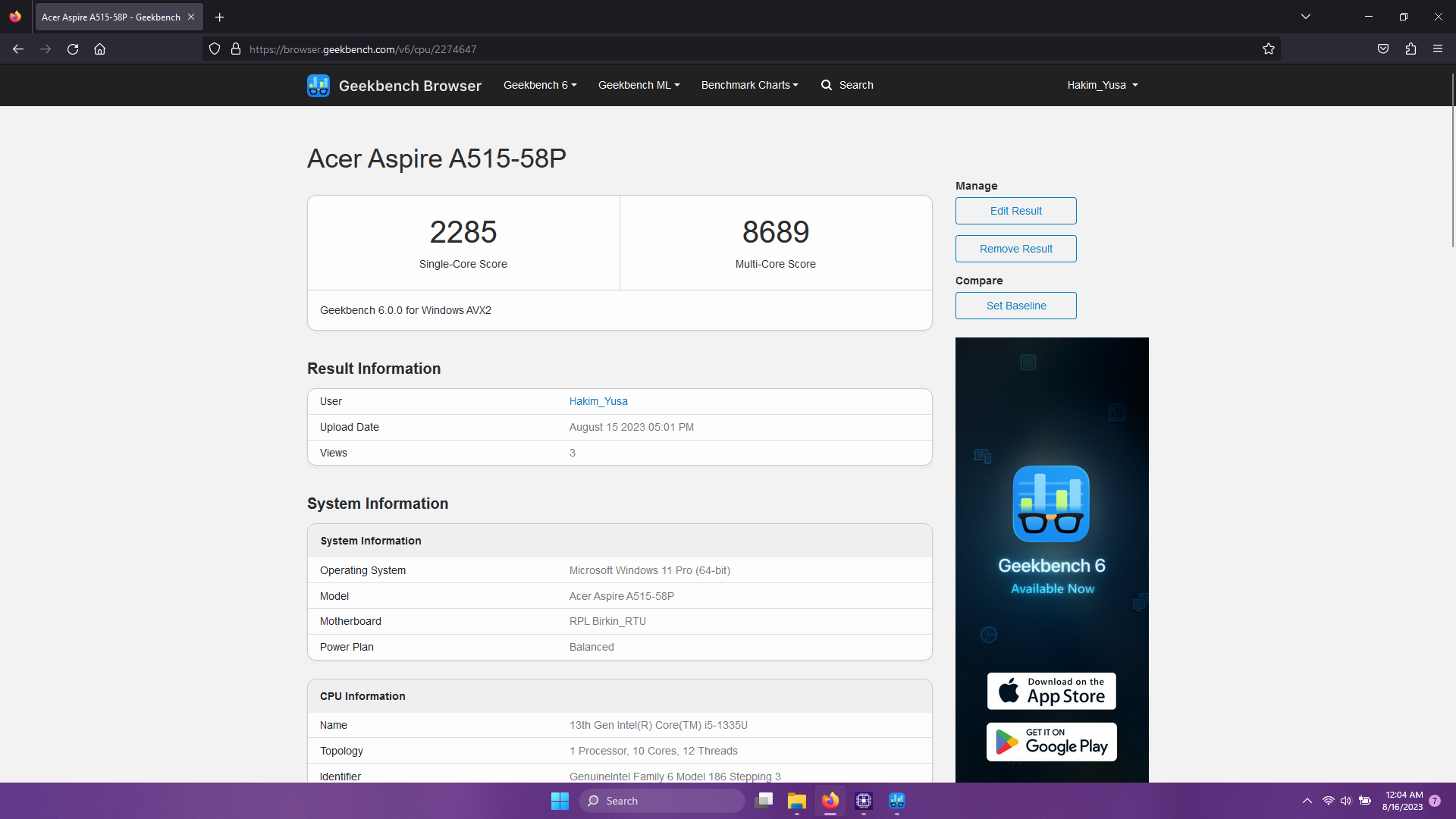Select the 1 Processor, 10 Cores topology value

[654, 752]
